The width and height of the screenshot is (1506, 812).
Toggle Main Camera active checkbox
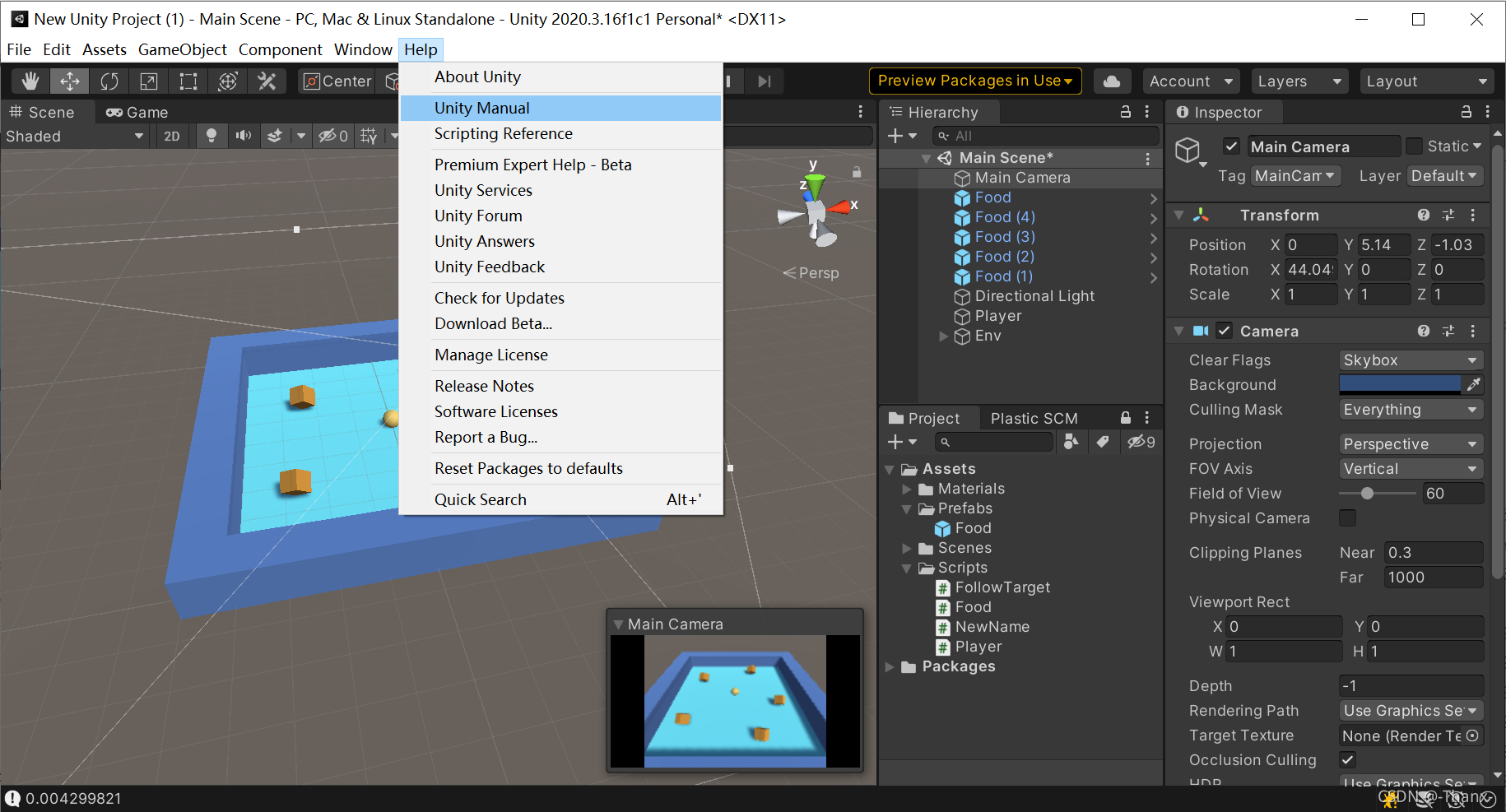coord(1231,146)
